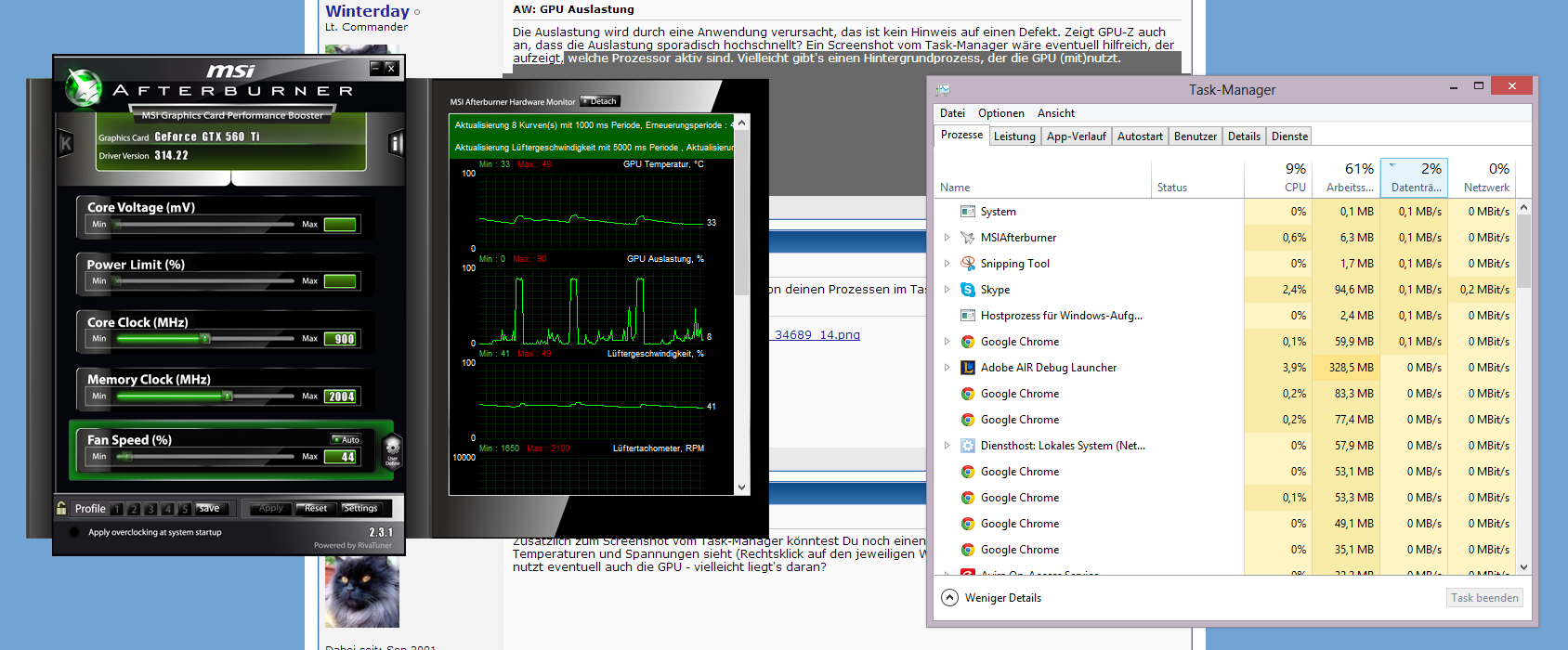Select profile slot 5 in Afterburner
Viewport: 1568px width, 650px height.
(x=184, y=509)
